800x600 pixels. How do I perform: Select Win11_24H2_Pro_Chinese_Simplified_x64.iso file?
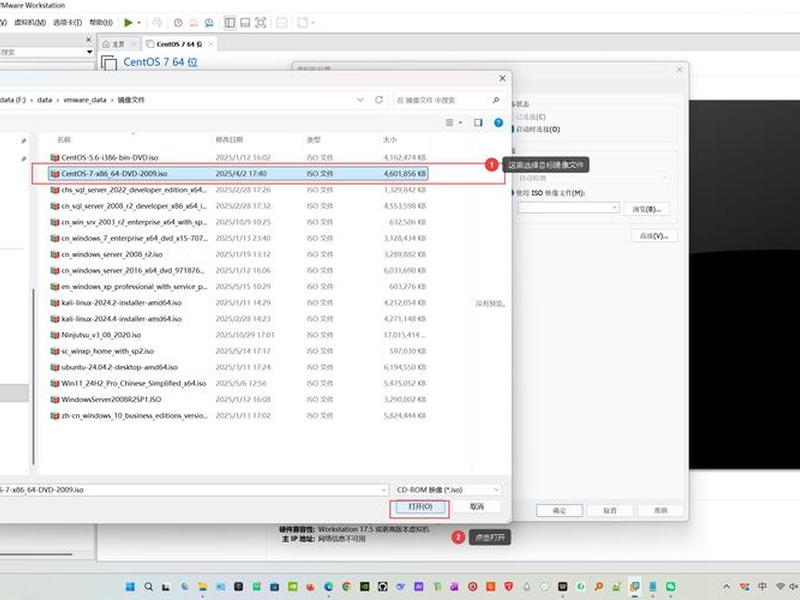pyautogui.click(x=238, y=383)
